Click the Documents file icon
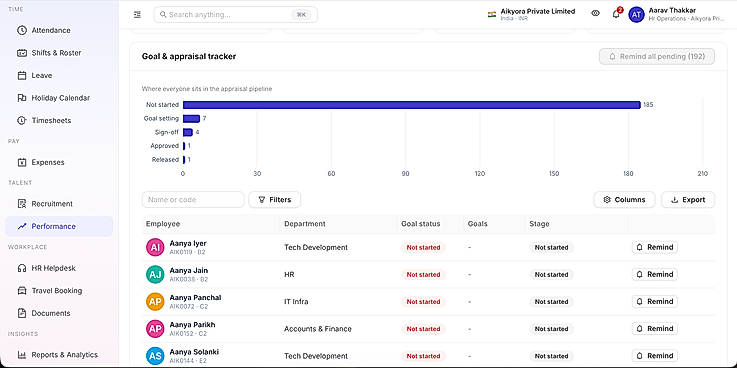The width and height of the screenshot is (737, 368). click(x=22, y=313)
